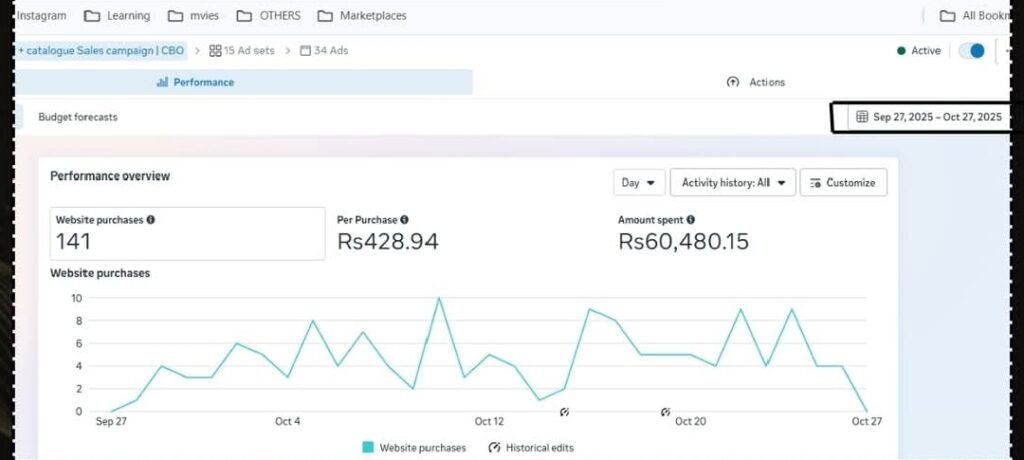Click the Learning bookmark folder icon
The height and width of the screenshot is (460, 1024).
(x=92, y=16)
